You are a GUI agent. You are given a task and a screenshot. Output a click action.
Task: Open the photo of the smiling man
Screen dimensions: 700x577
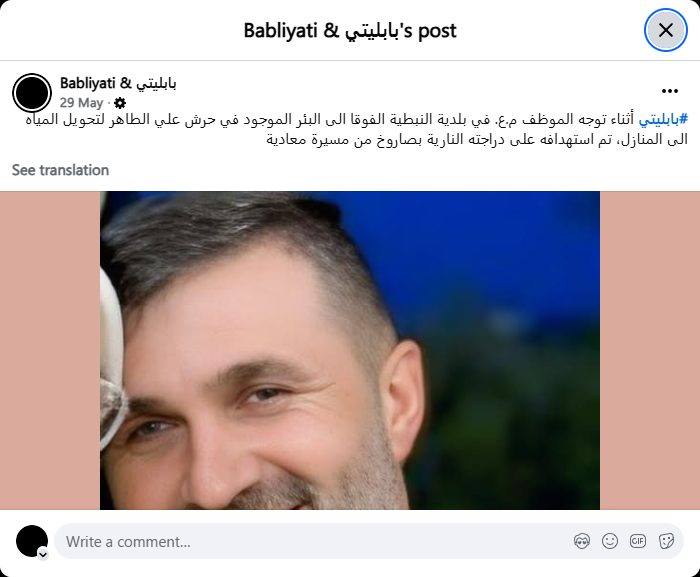350,351
